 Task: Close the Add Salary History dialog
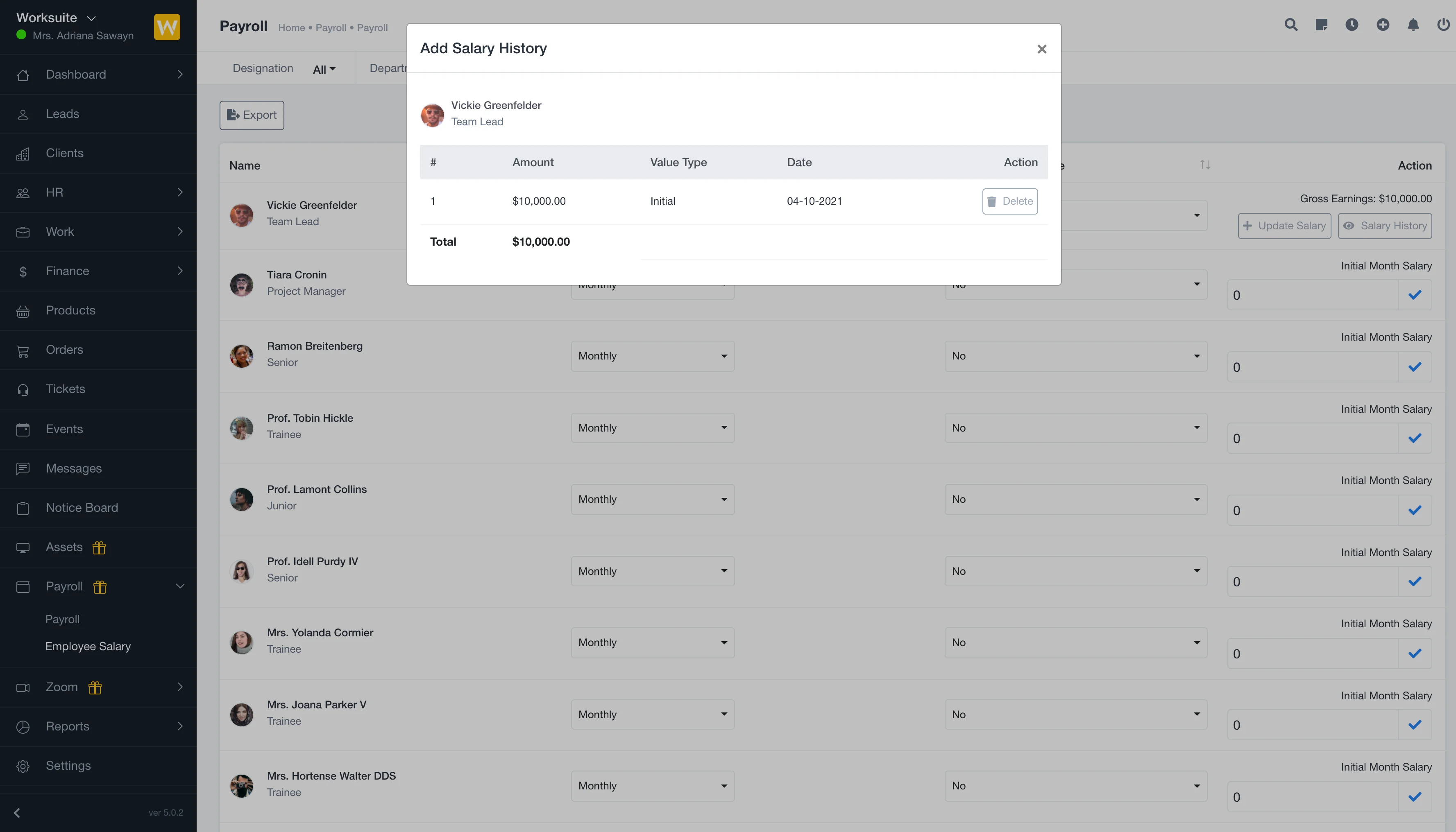pyautogui.click(x=1041, y=49)
